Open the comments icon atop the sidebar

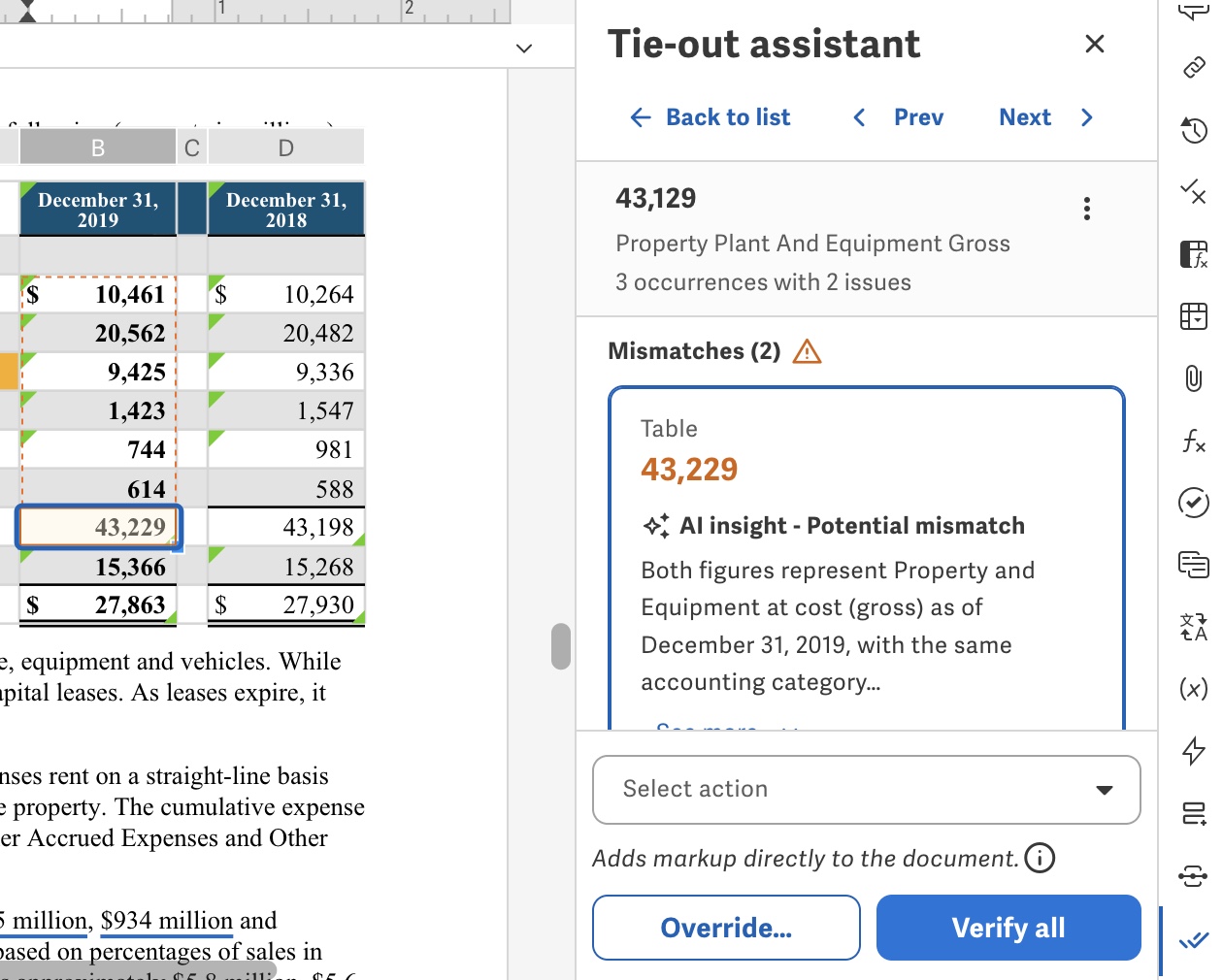click(1194, 12)
